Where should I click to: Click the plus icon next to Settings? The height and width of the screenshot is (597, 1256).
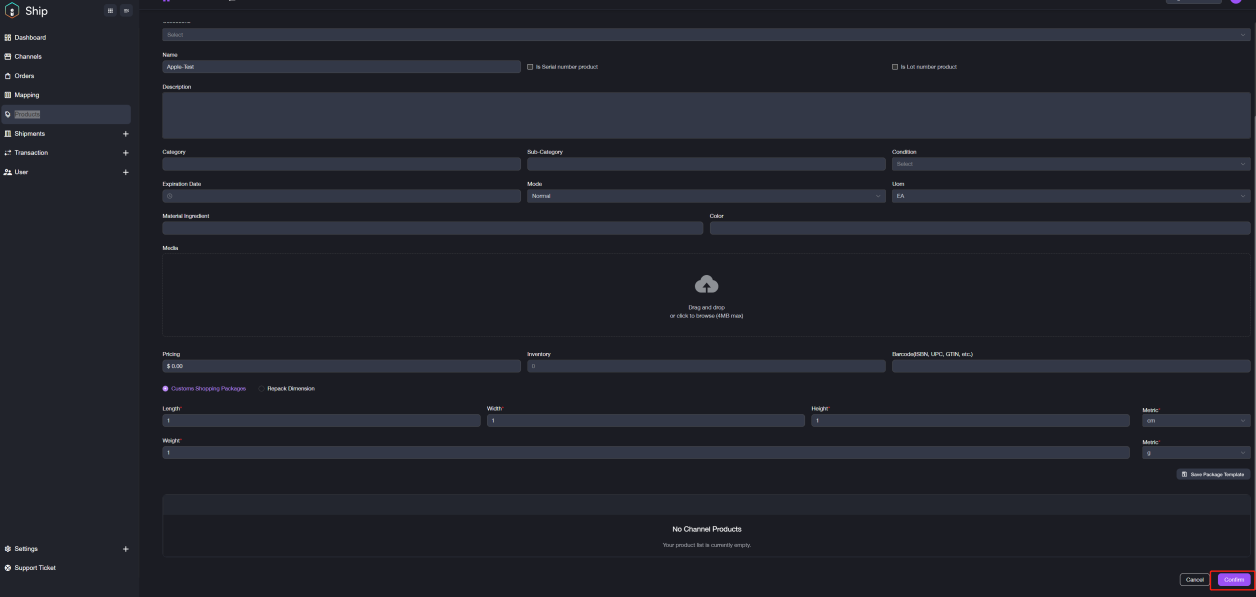point(125,549)
